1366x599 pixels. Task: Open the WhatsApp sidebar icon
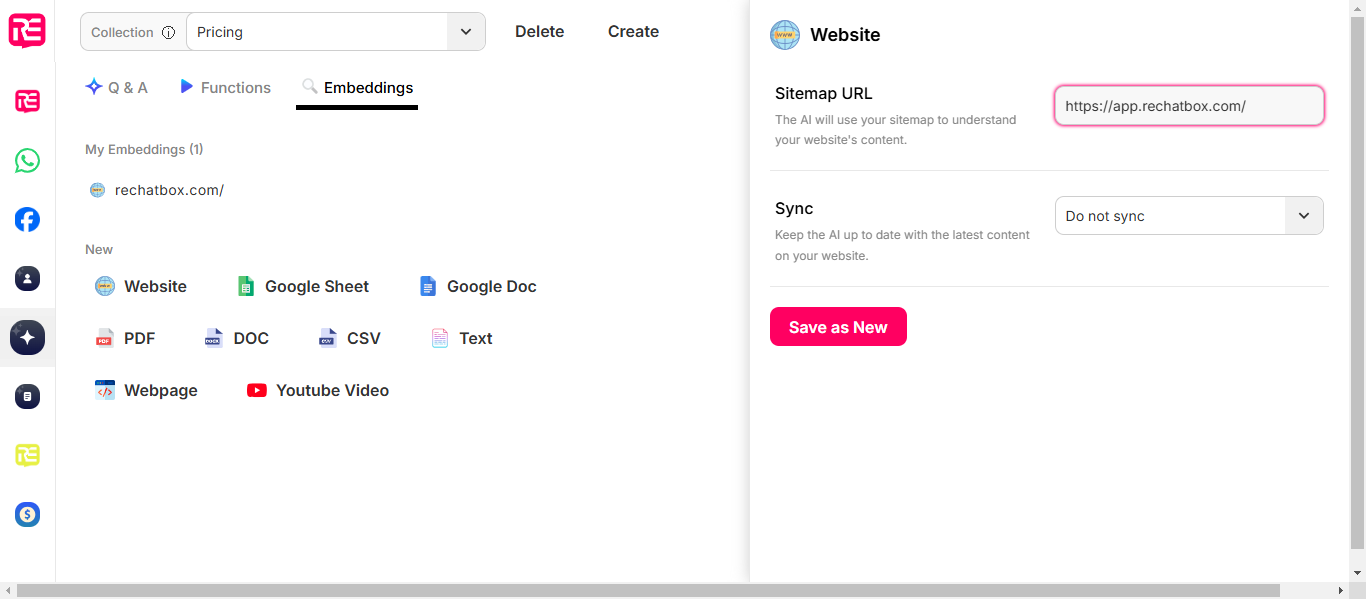pos(27,160)
